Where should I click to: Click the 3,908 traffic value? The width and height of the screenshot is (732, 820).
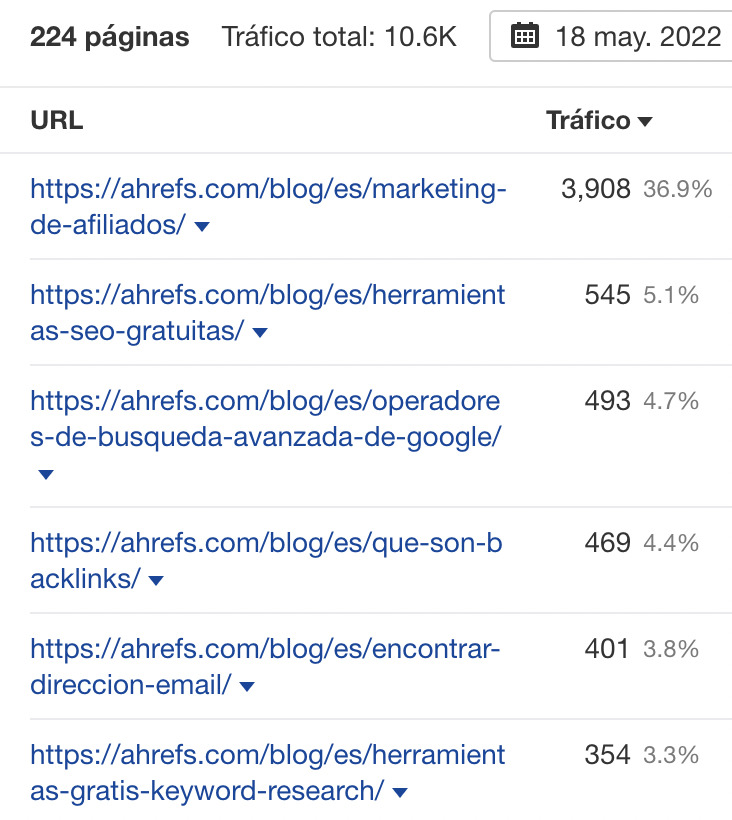[x=596, y=189]
